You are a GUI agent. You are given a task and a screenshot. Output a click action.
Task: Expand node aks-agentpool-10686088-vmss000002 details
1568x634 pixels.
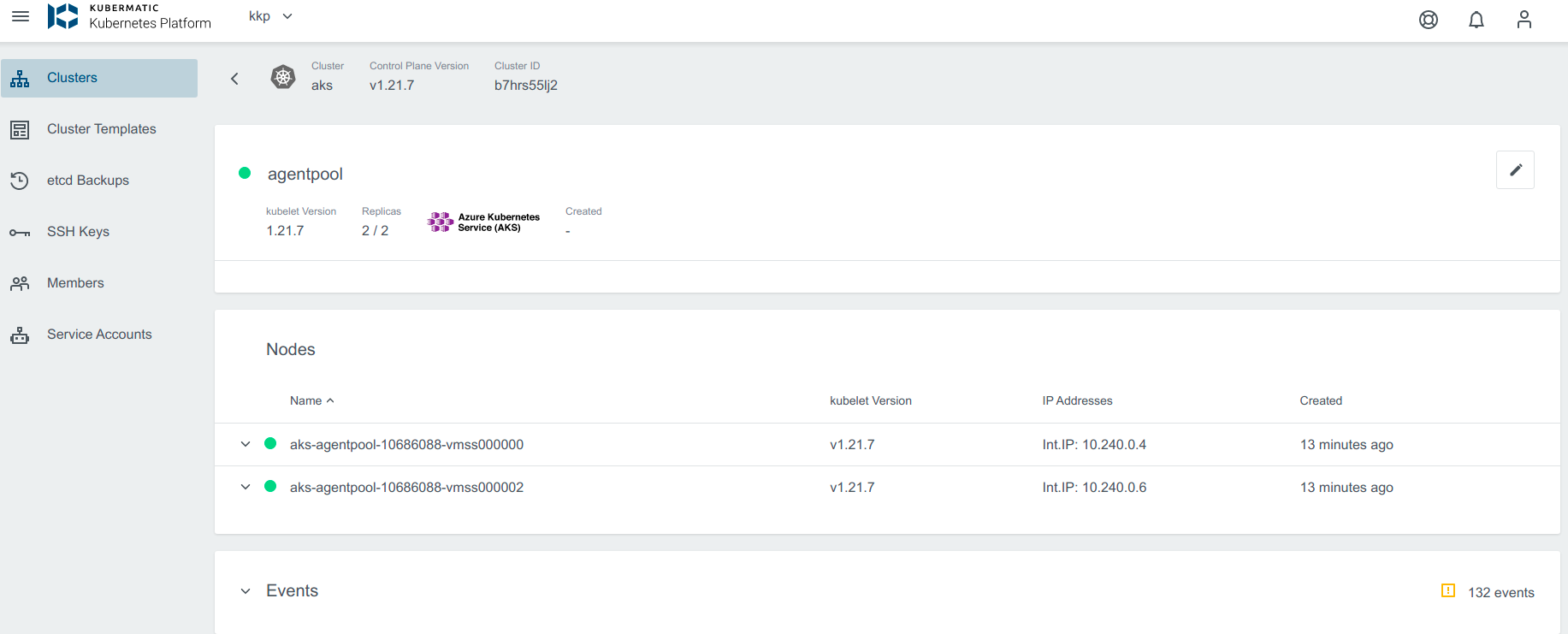click(x=246, y=487)
